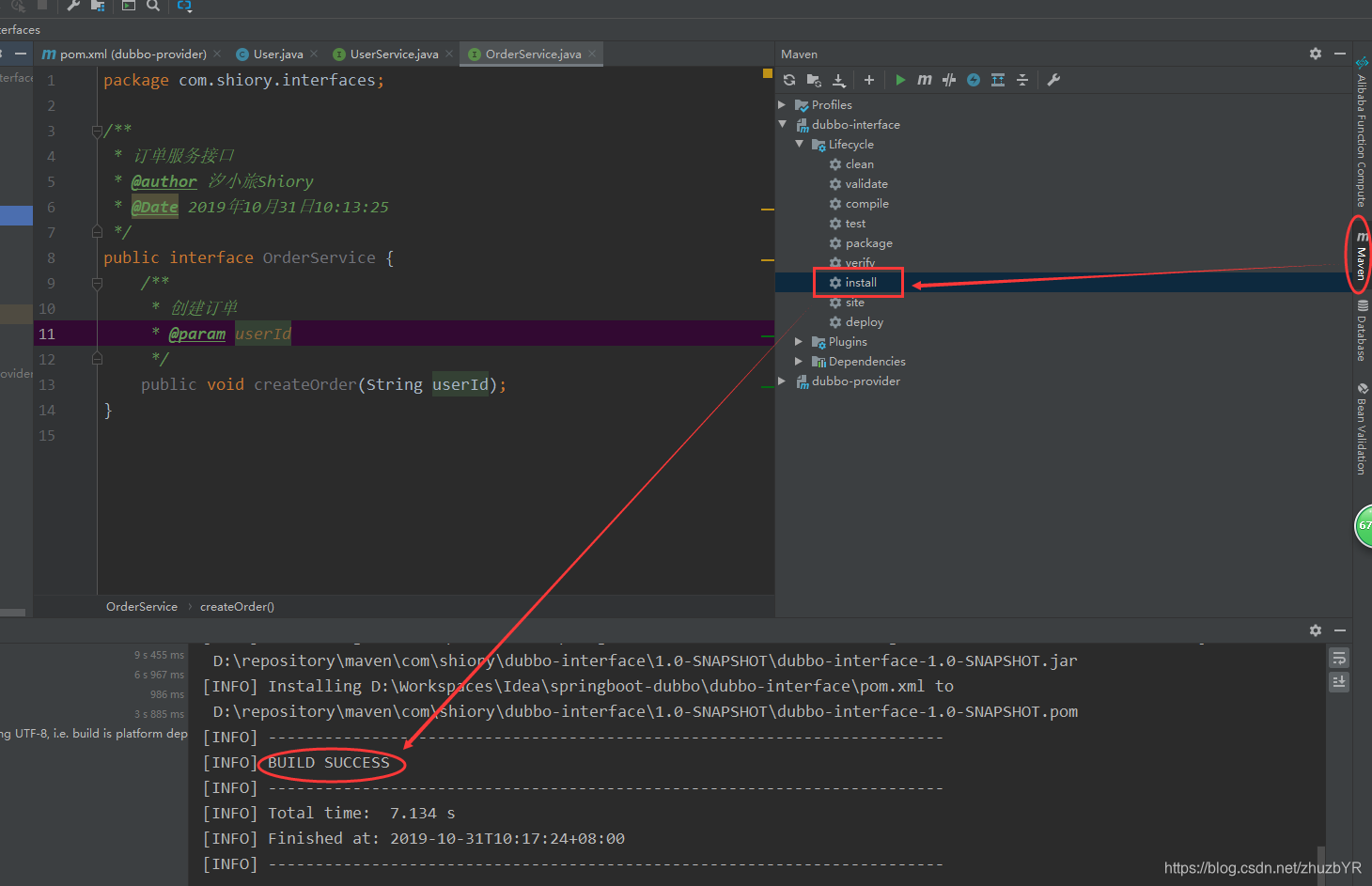Open Maven settings wrench icon
This screenshot has width=1372, height=886.
coord(1053,80)
